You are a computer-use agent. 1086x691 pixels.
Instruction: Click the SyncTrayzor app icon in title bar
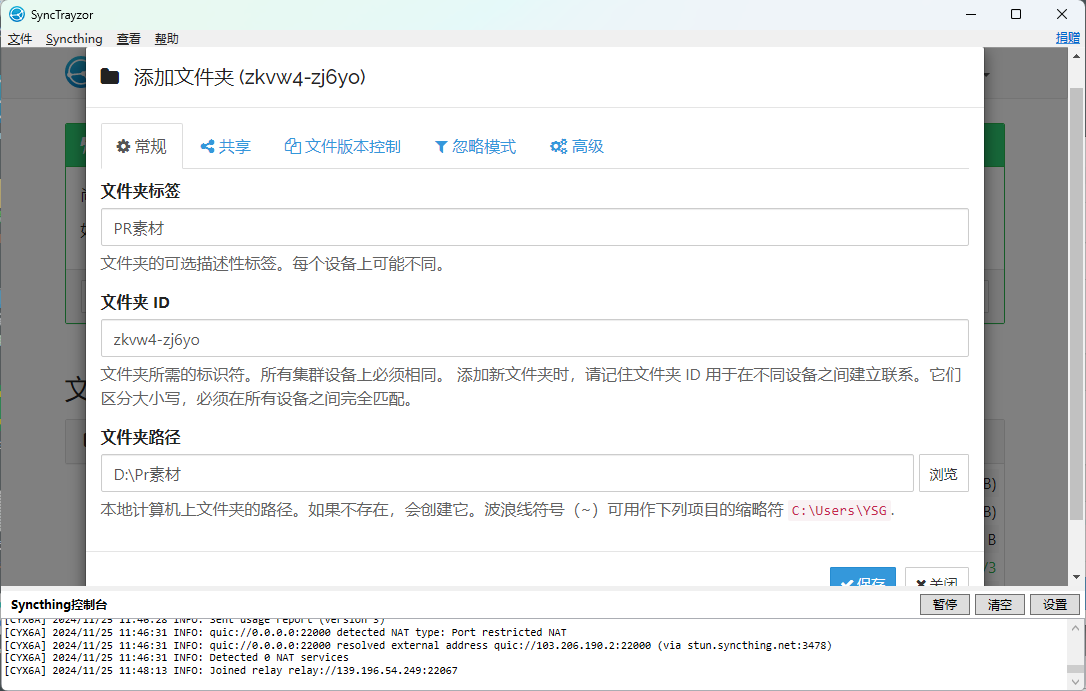click(x=16, y=15)
